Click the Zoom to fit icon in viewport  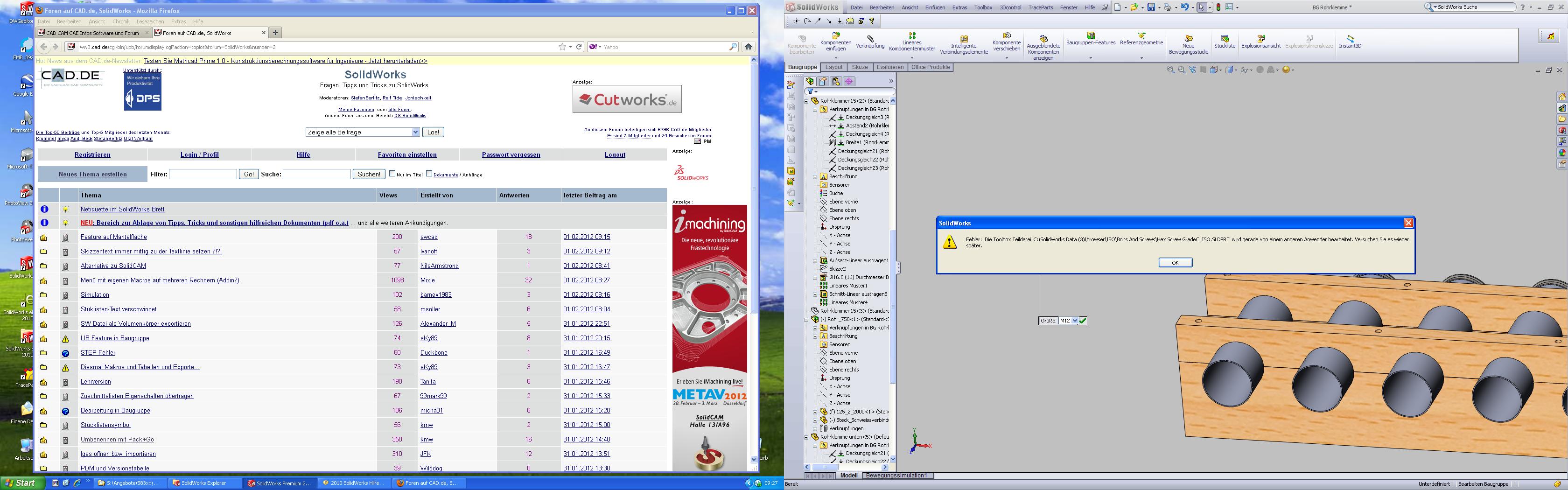pos(1170,70)
